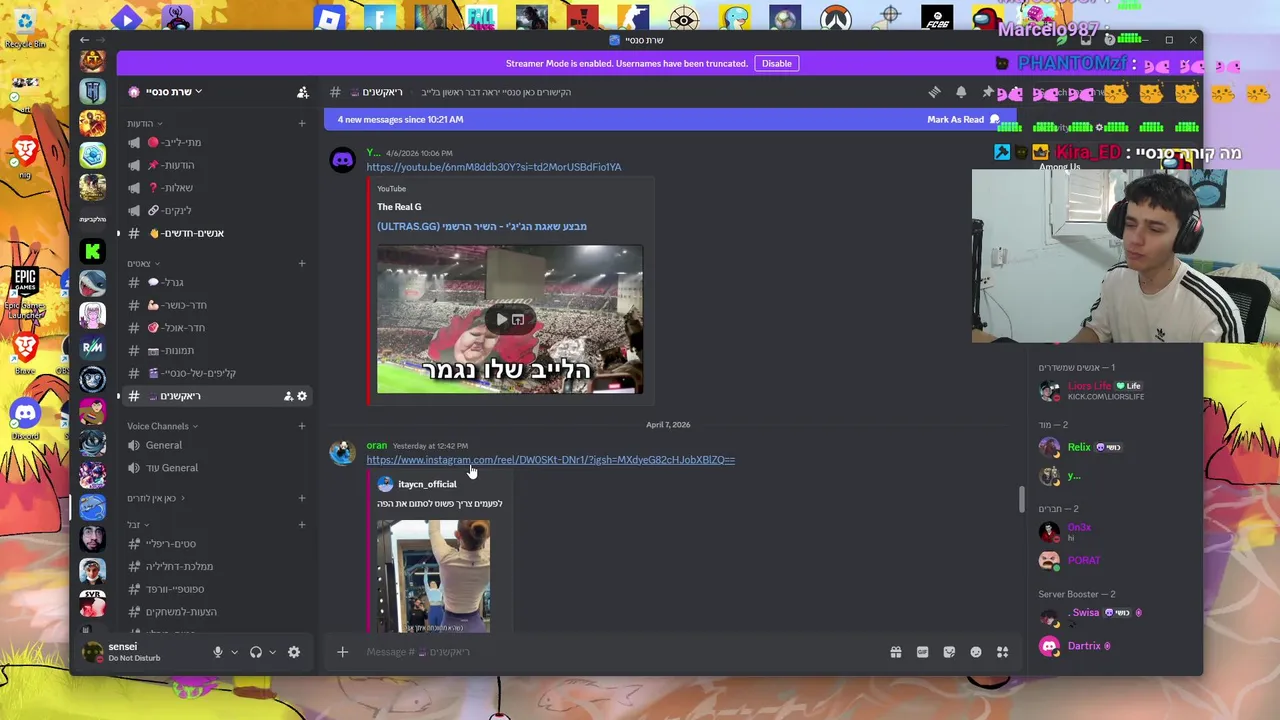Open the output device dropdown next to headphones
1280x720 pixels.
point(272,652)
